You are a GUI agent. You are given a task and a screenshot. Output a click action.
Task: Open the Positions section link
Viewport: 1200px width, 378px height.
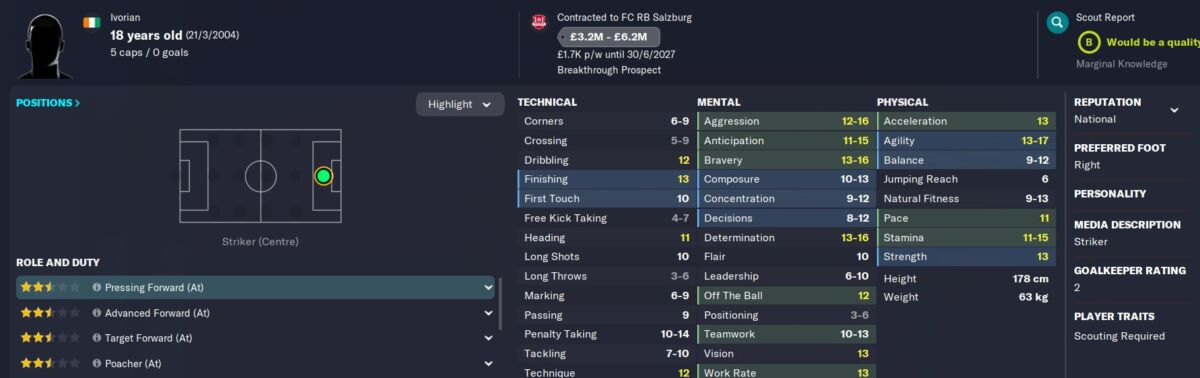(48, 103)
